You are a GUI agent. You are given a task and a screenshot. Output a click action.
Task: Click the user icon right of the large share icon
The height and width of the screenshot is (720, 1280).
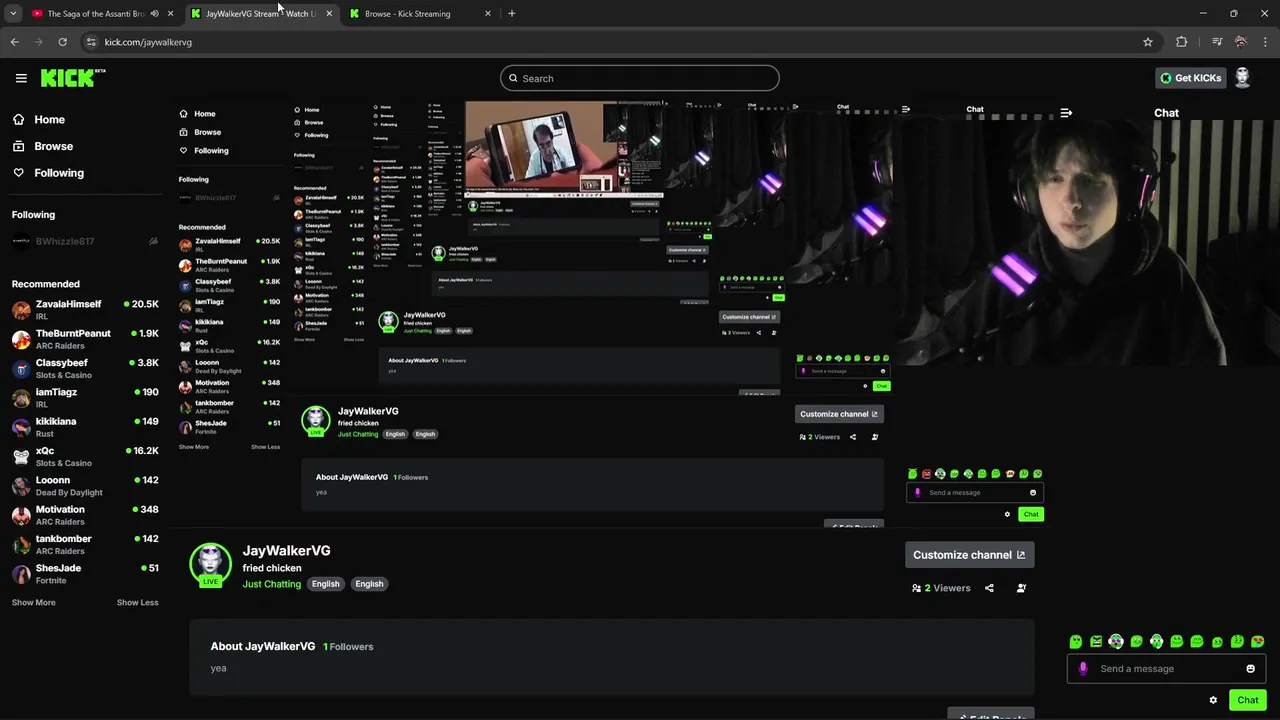point(1021,588)
